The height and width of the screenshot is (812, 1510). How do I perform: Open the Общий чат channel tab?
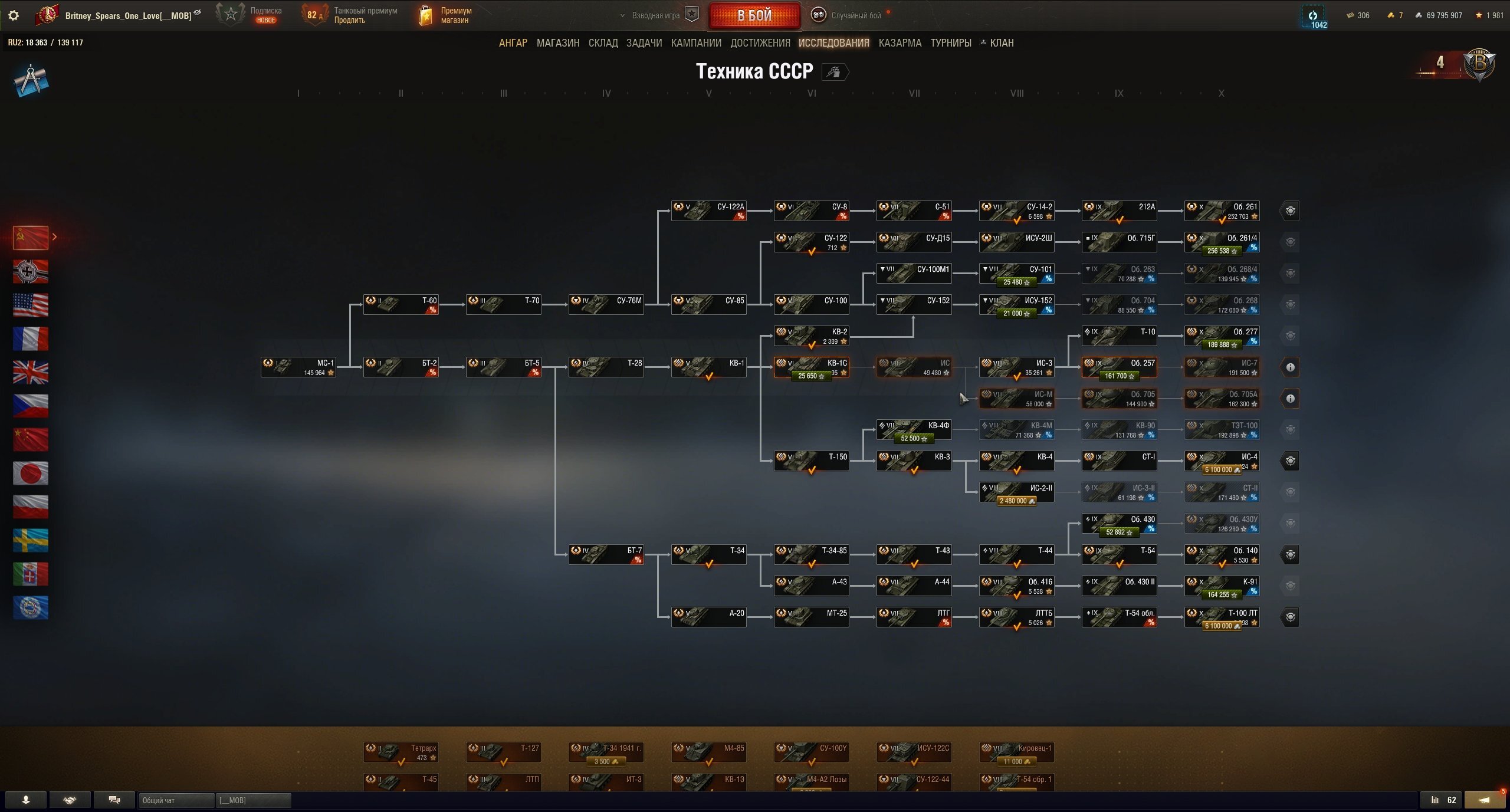pos(176,800)
